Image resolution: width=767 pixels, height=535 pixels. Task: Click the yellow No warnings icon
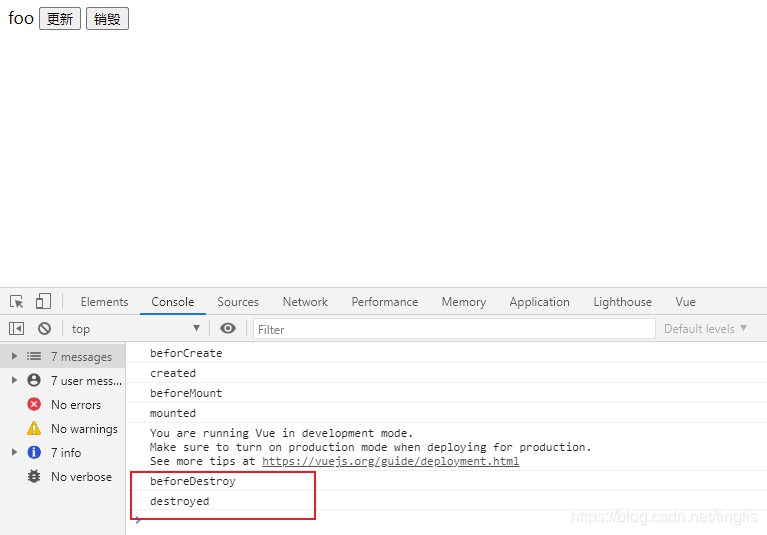pyautogui.click(x=34, y=428)
